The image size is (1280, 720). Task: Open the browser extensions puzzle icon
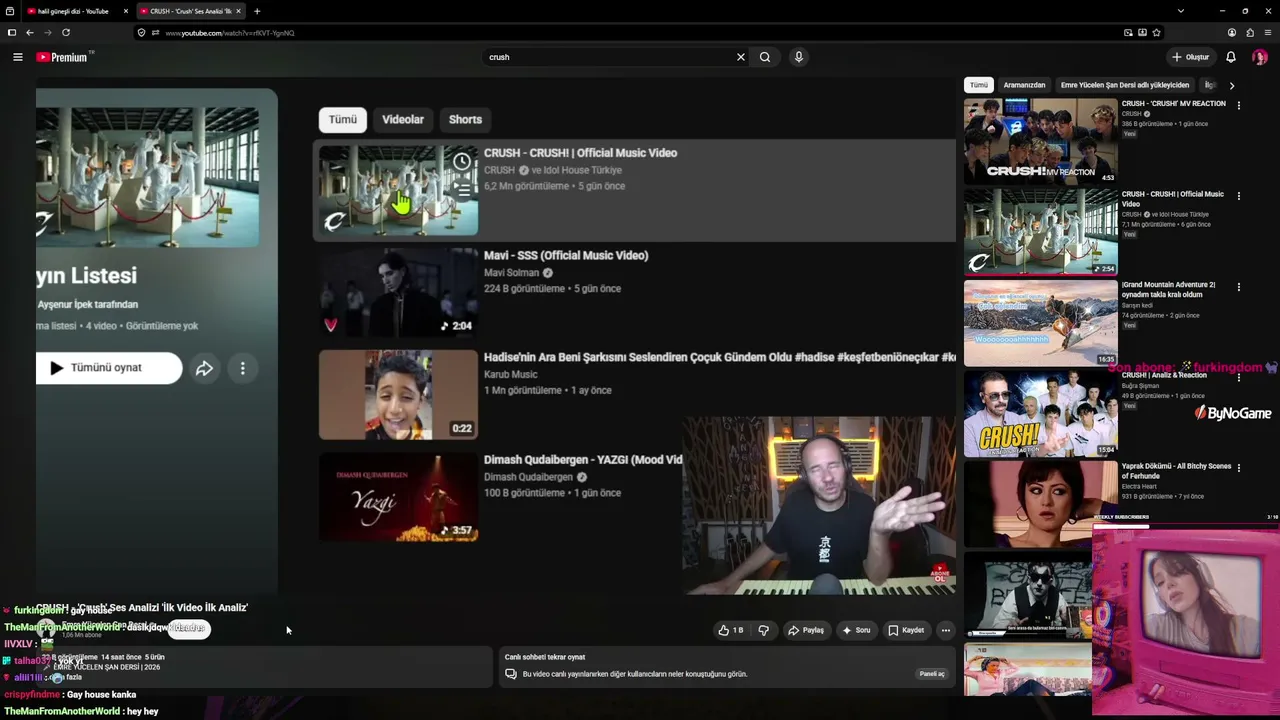[1250, 33]
